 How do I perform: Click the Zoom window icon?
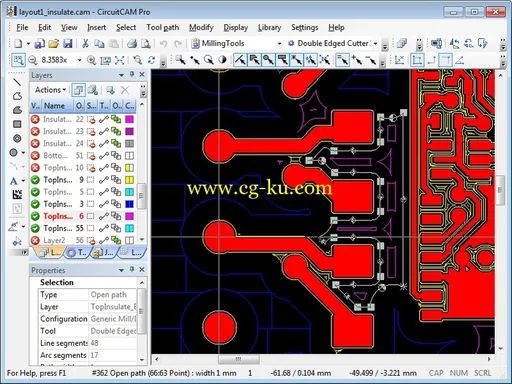point(18,60)
